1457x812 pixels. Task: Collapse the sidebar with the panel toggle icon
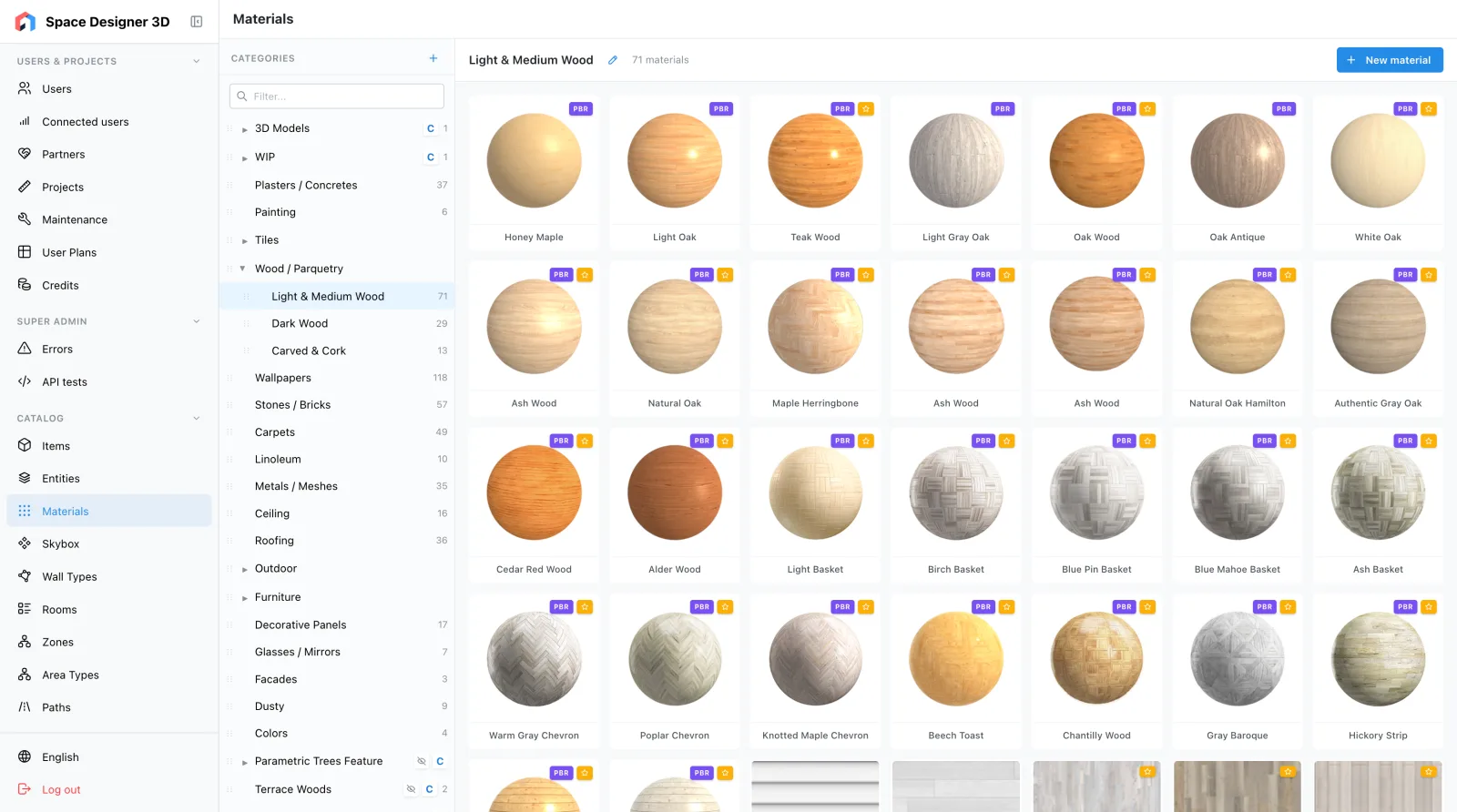pyautogui.click(x=196, y=21)
